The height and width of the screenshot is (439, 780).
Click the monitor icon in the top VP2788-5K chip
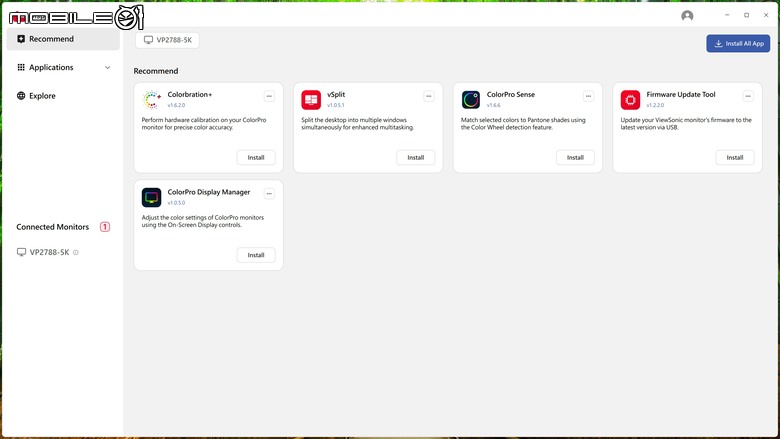(x=148, y=40)
